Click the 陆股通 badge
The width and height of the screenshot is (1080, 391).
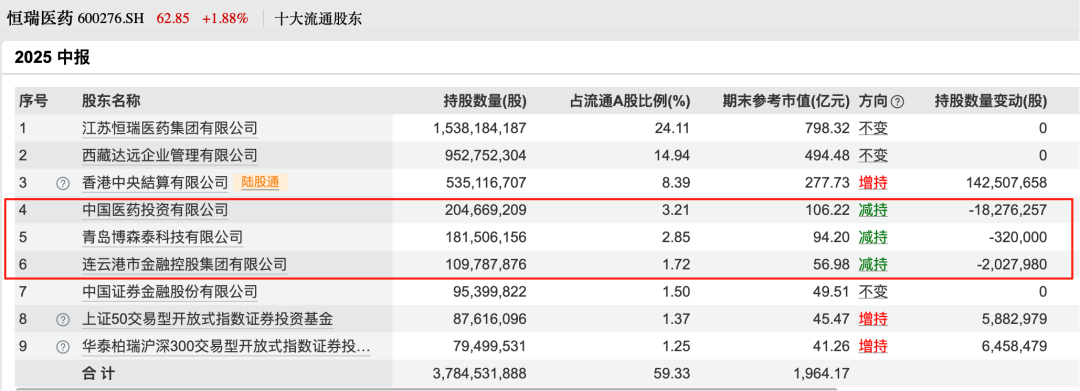click(x=260, y=182)
